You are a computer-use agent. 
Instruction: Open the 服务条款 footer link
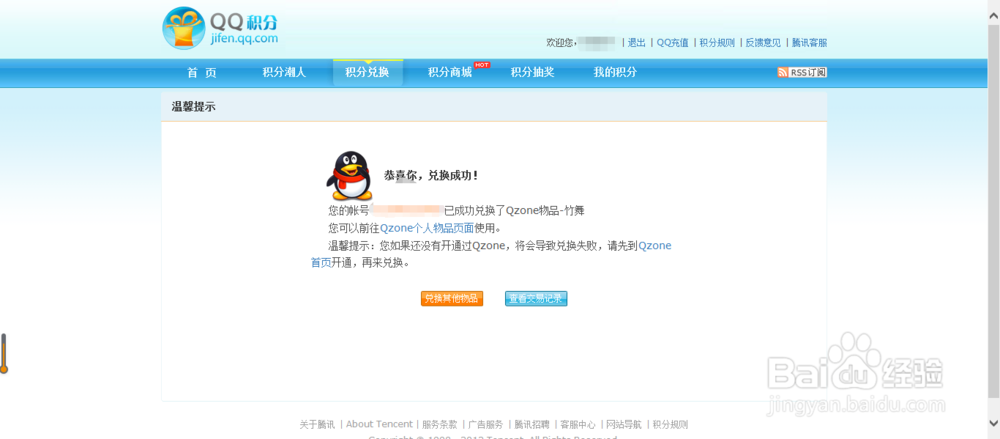pyautogui.click(x=439, y=424)
